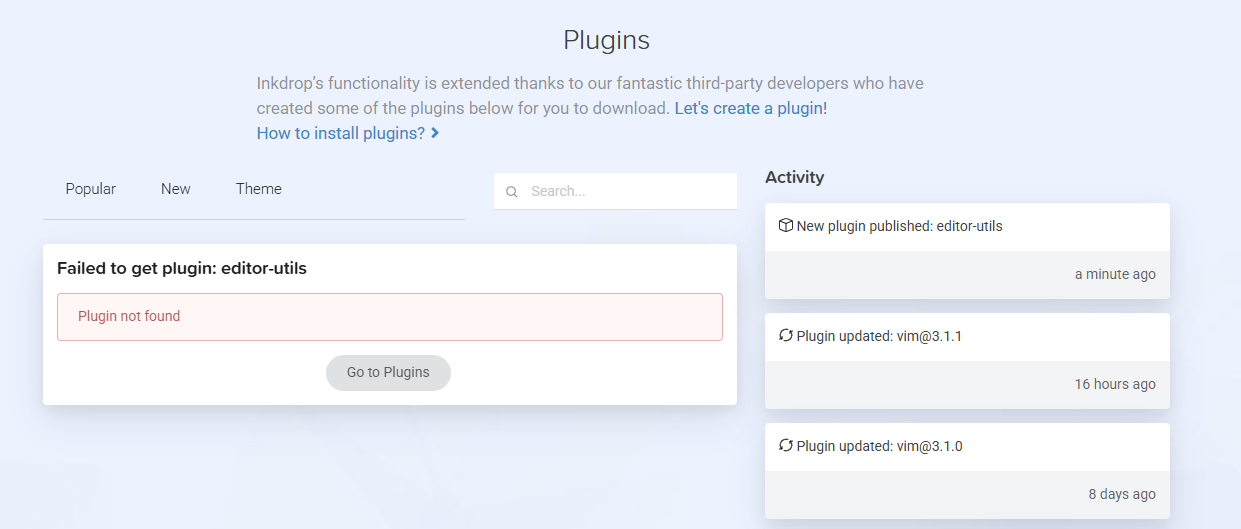Click the '8 days ago' timestamp
Screen dimensions: 1241x529
tap(1122, 494)
